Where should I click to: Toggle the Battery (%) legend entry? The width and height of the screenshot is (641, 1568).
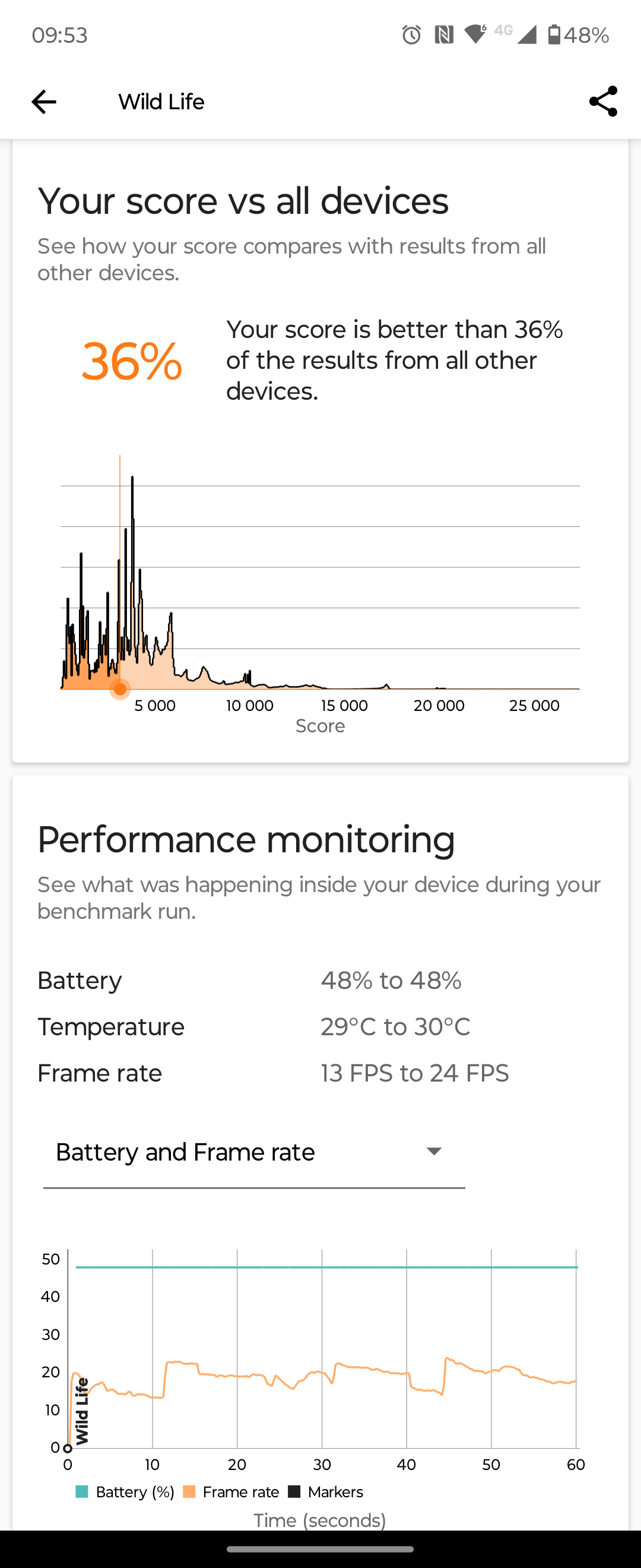[125, 1492]
